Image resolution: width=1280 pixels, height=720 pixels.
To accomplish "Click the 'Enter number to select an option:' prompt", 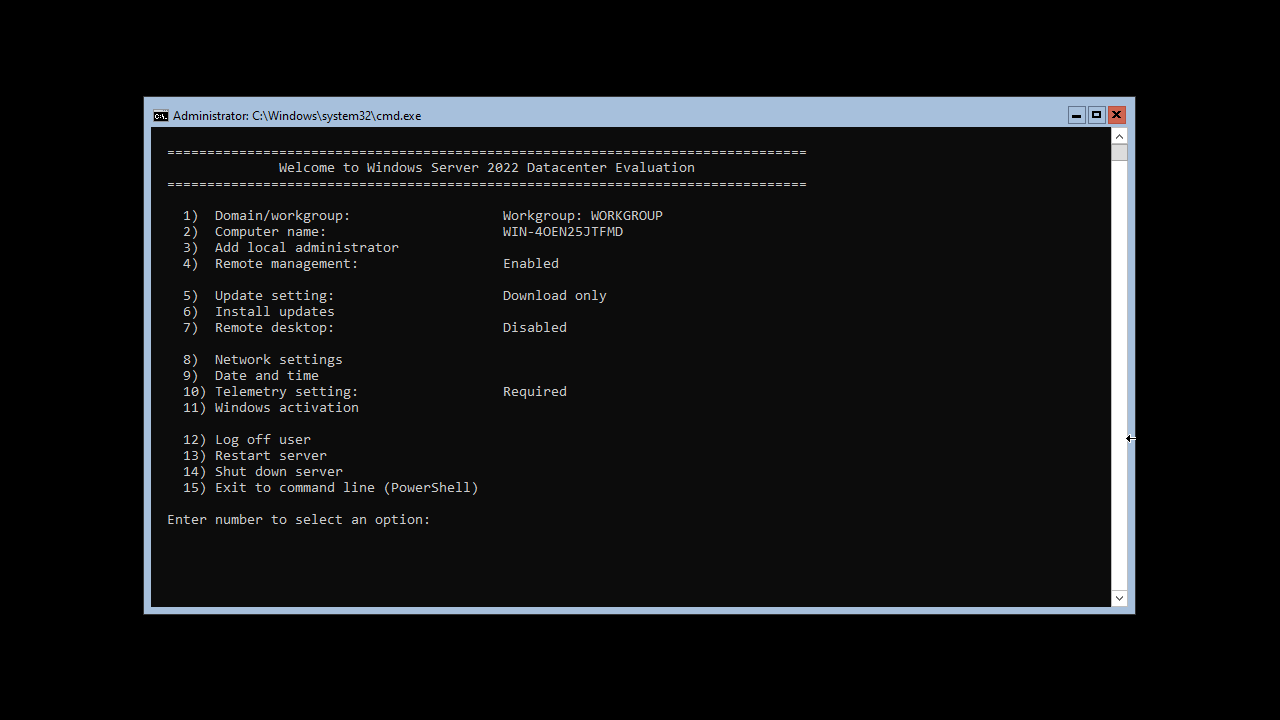I will point(299,520).
